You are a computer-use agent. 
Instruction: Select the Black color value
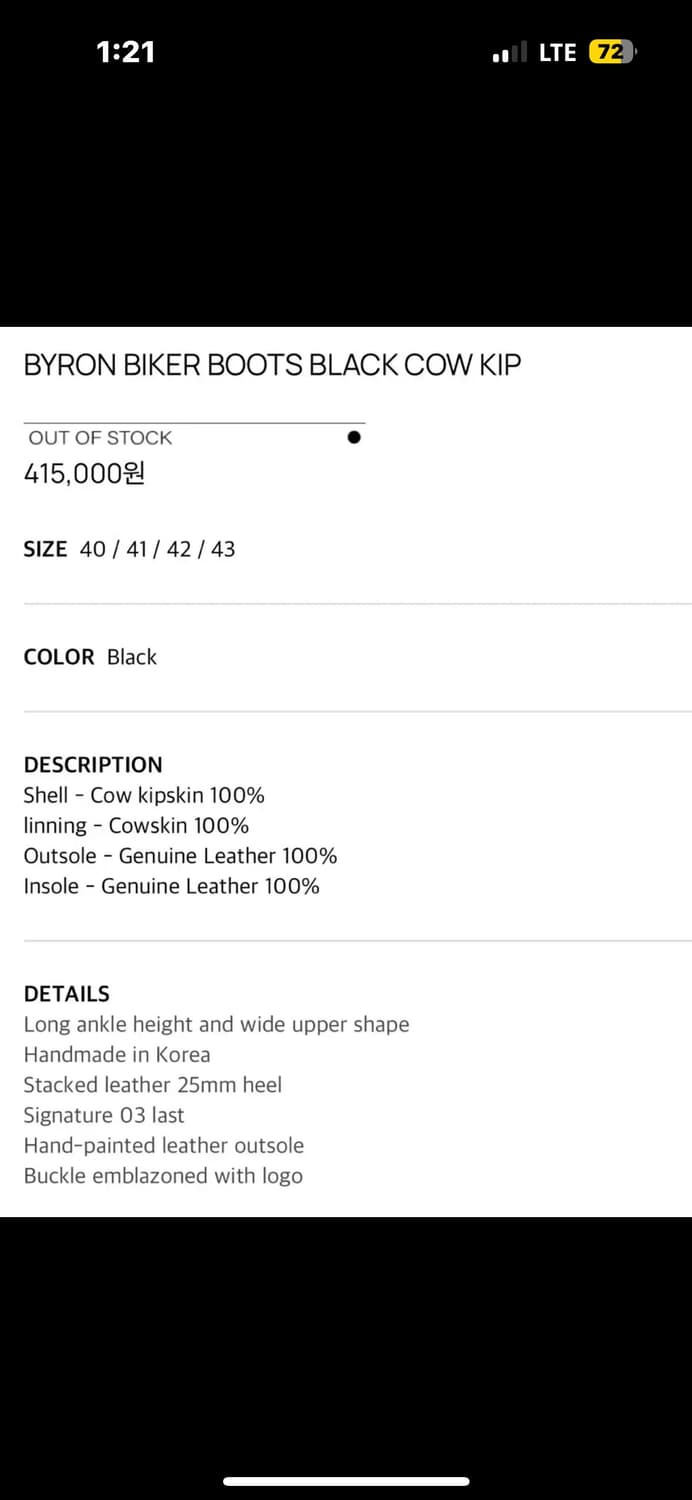point(132,657)
